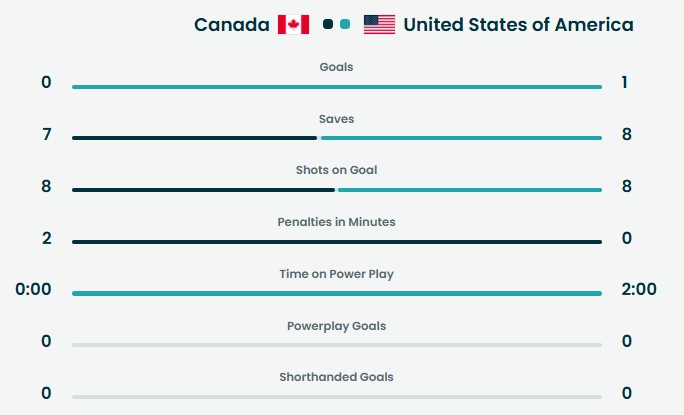684x415 pixels.
Task: Click the grey Shorthanded Goals bar
Action: coord(336,397)
